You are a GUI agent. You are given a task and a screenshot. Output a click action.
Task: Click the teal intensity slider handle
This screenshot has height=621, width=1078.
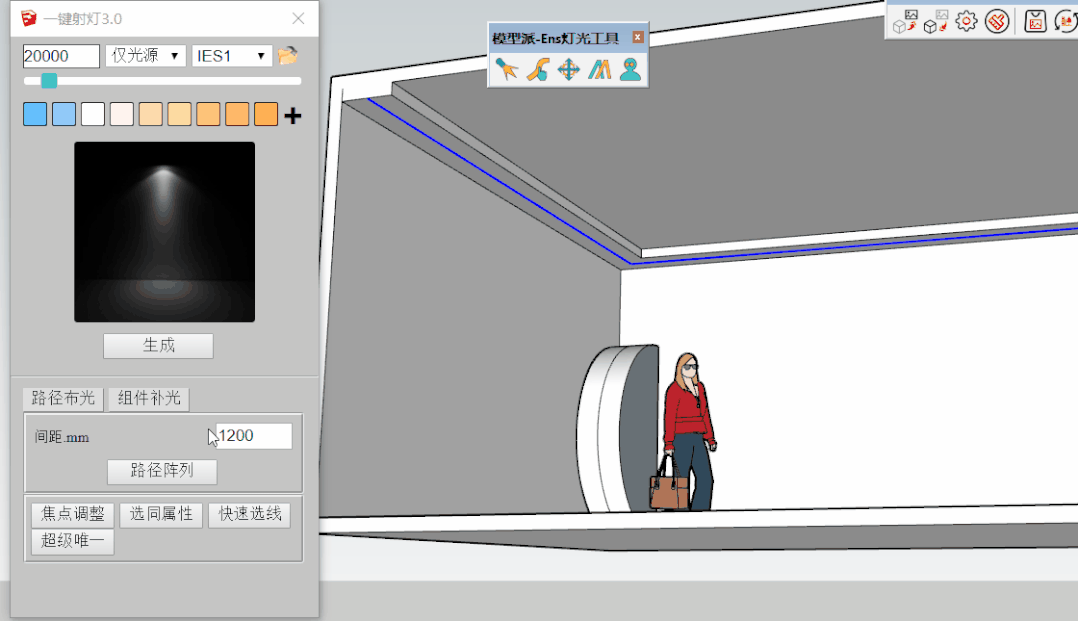pyautogui.click(x=49, y=81)
